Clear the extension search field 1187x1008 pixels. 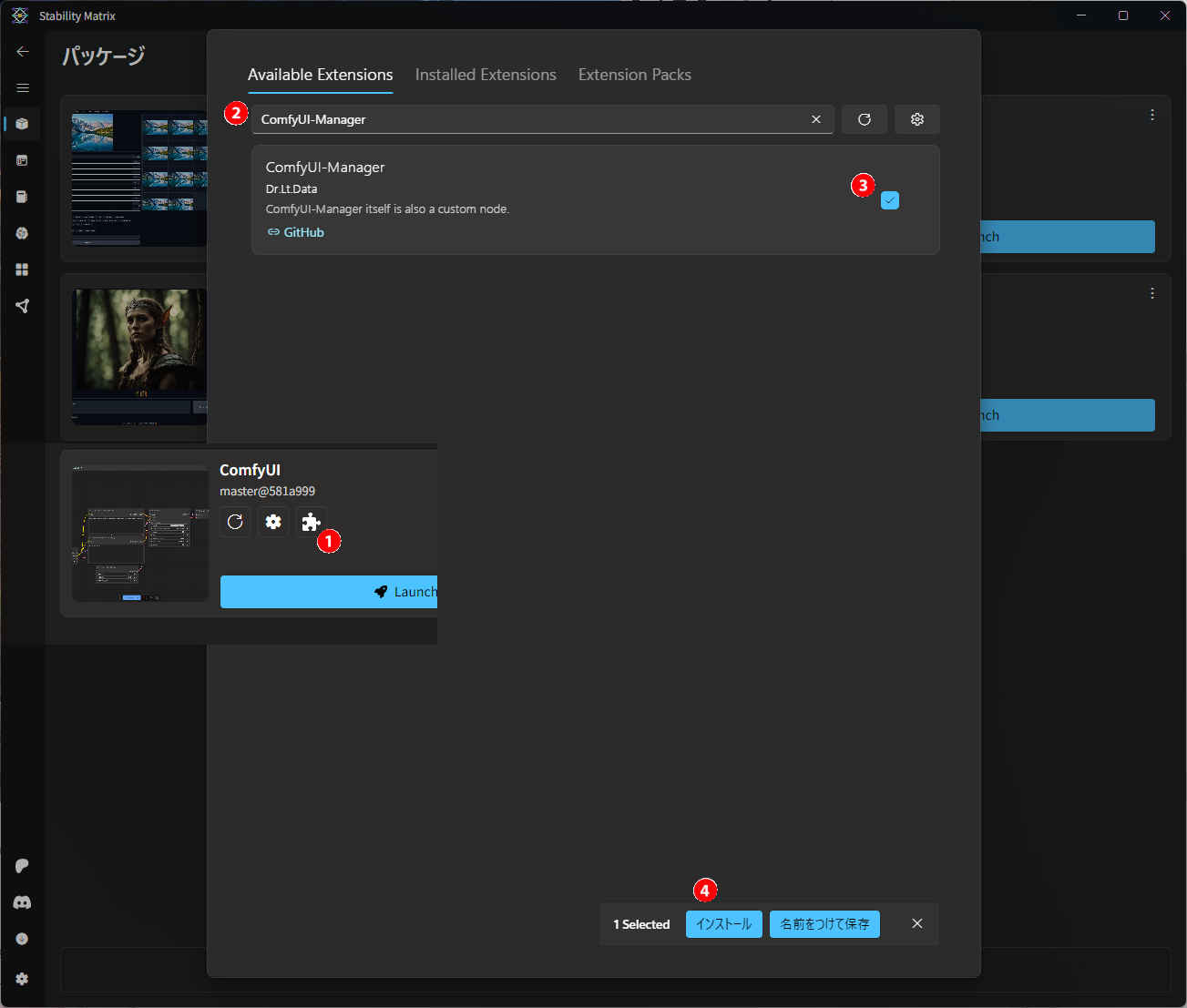click(x=815, y=119)
